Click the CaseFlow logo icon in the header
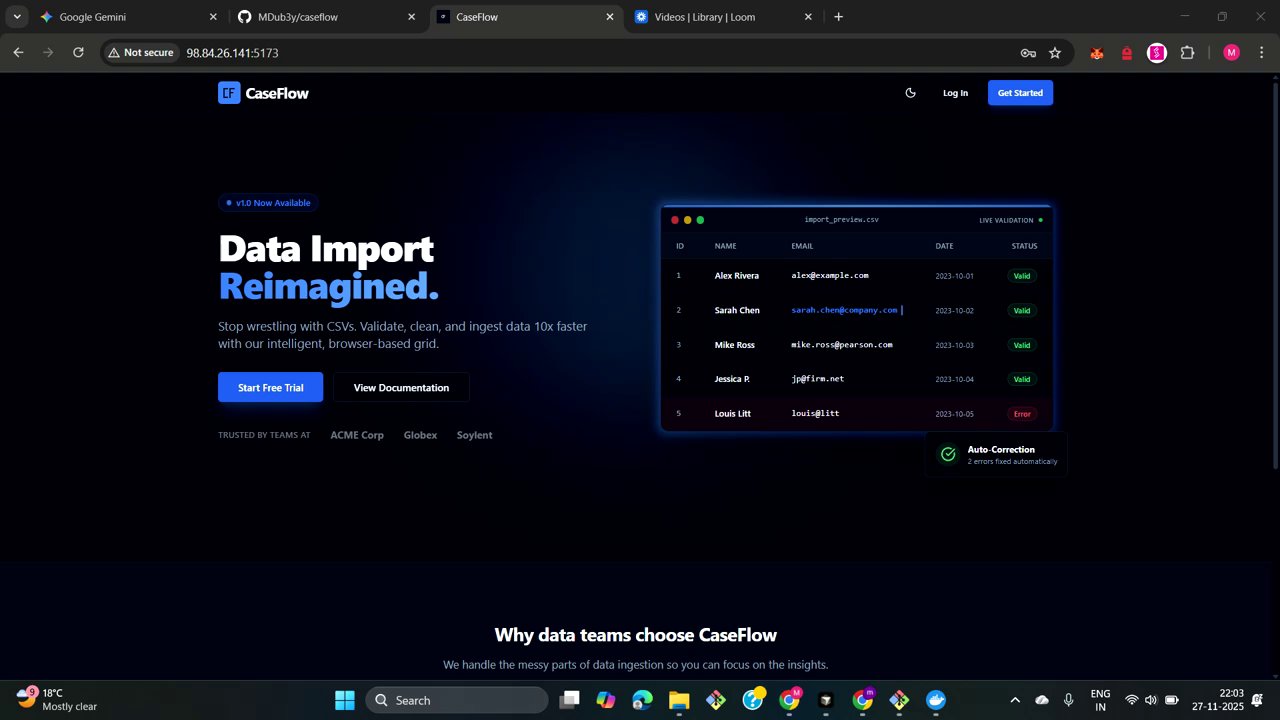The image size is (1280, 720). 229,93
